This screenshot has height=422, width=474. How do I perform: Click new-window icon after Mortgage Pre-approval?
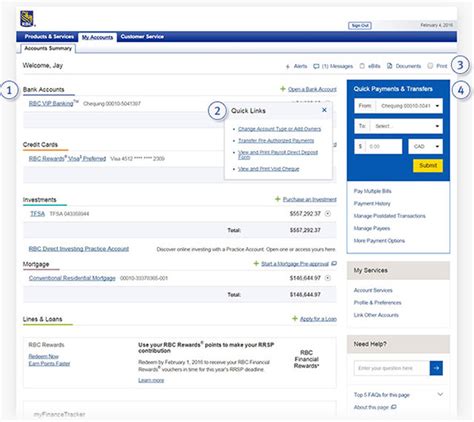[x=334, y=264]
